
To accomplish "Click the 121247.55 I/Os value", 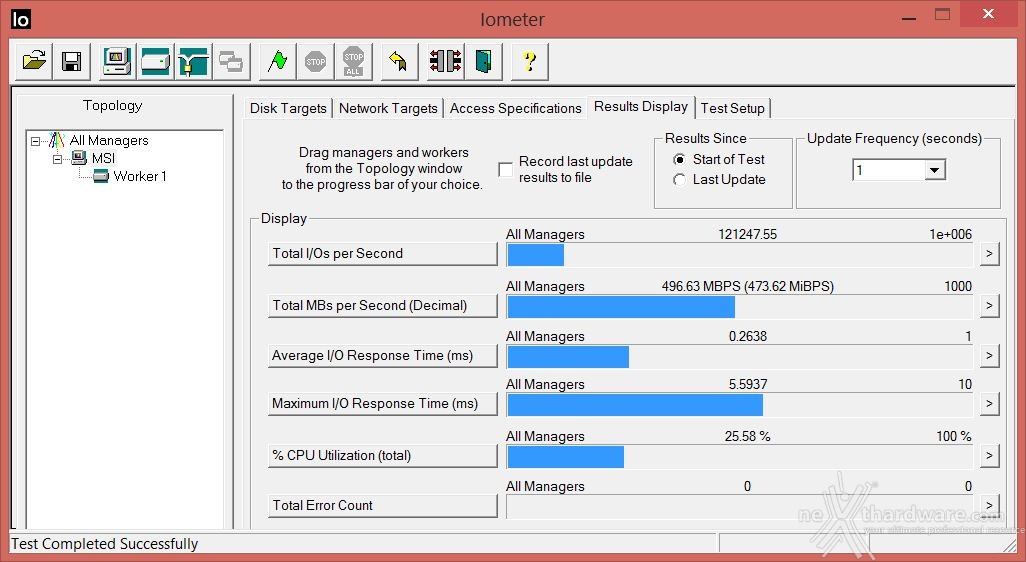I will pos(747,234).
